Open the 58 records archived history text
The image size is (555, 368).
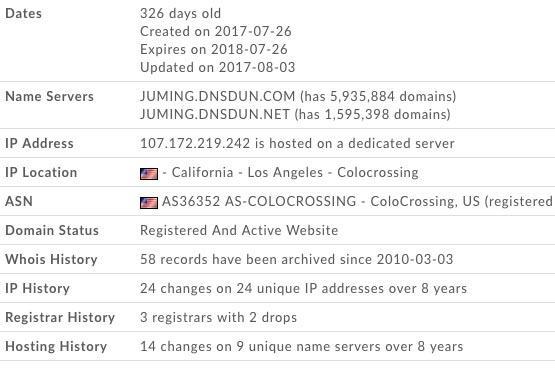[297, 259]
